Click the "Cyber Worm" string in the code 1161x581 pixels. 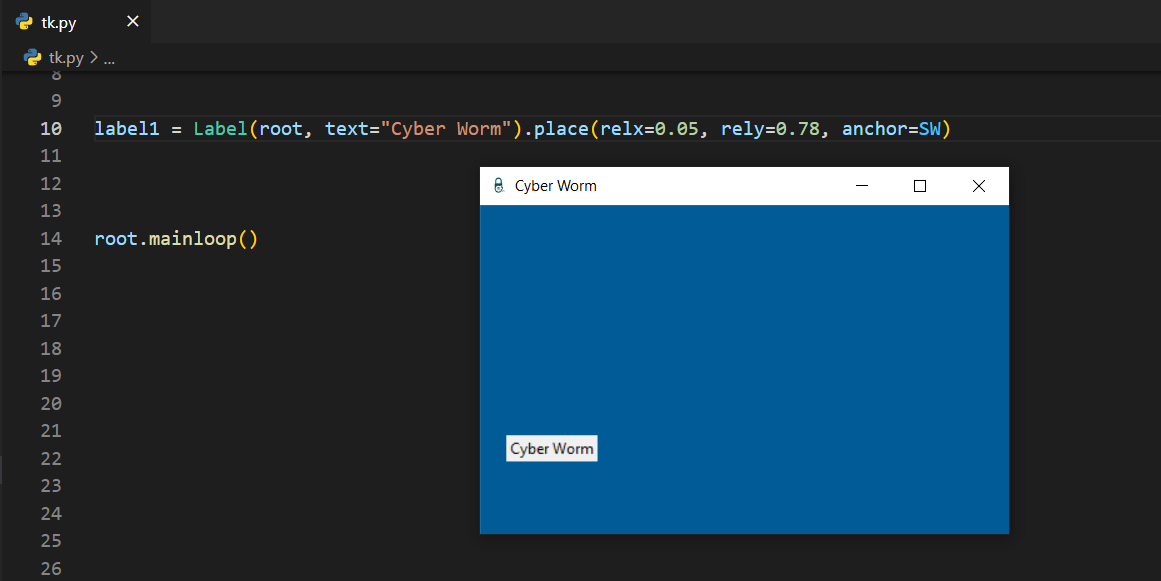[x=446, y=129]
